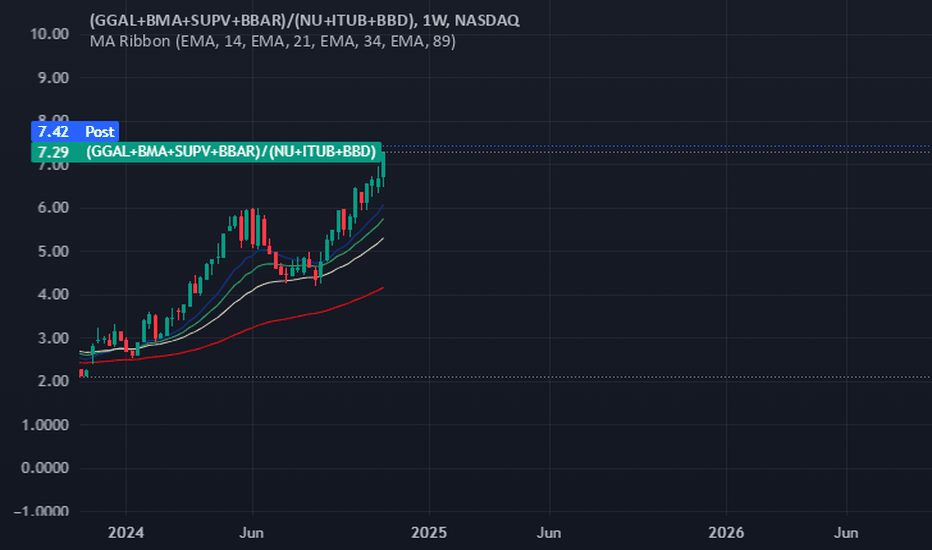The height and width of the screenshot is (550, 932).
Task: Select the latest green weekly candle
Action: (x=383, y=164)
